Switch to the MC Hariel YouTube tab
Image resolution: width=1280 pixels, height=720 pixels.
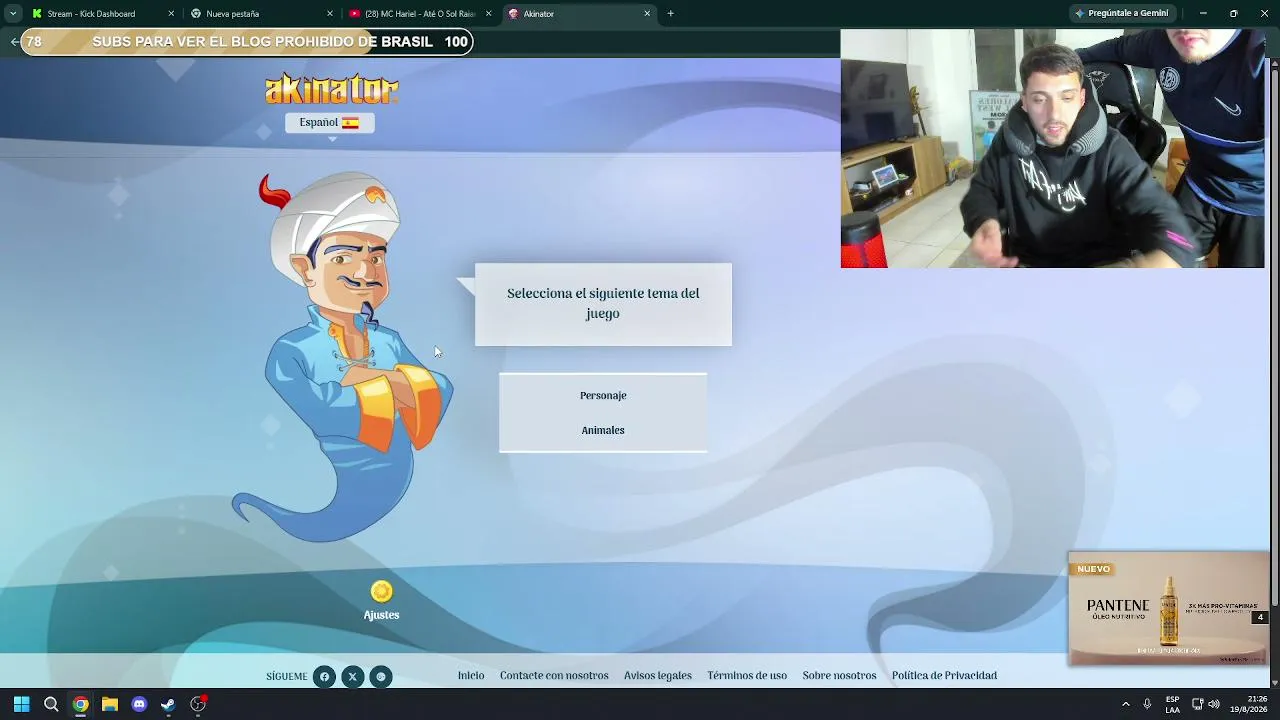[x=420, y=14]
